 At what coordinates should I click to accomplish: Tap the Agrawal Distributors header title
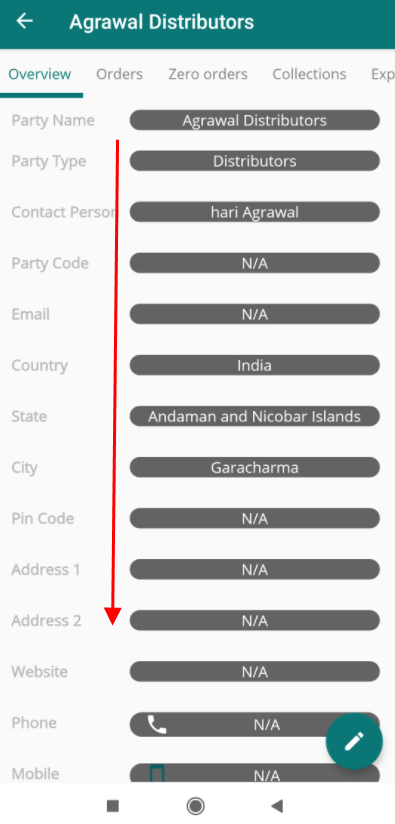pyautogui.click(x=162, y=22)
